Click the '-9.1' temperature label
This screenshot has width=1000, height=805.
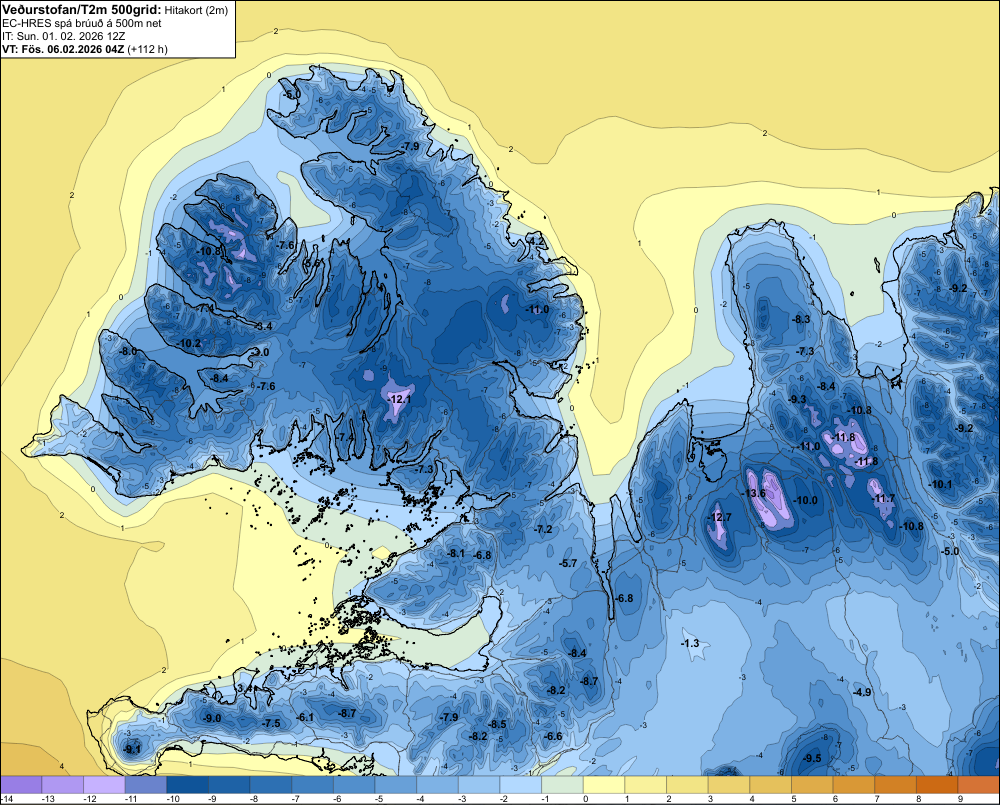132,750
